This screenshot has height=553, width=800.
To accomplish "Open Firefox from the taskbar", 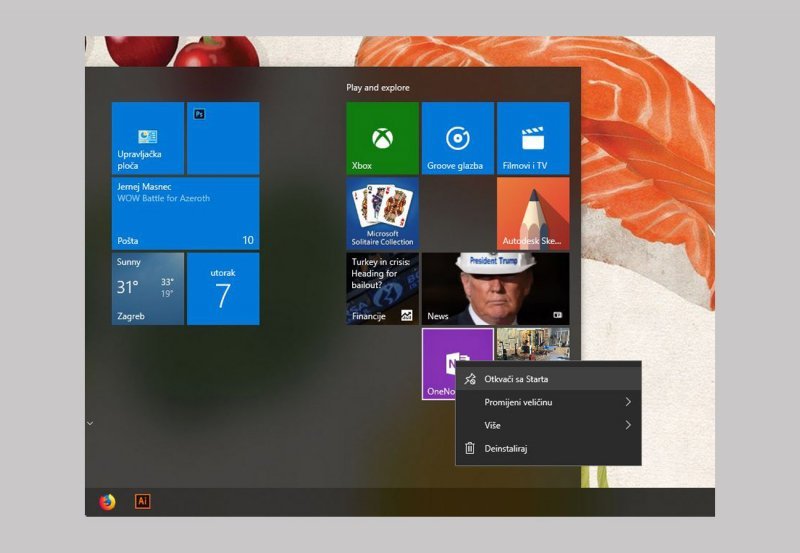I will click(107, 502).
